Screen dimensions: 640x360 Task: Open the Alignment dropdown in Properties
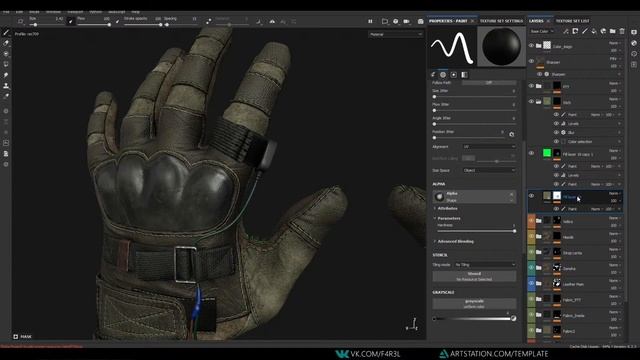(x=489, y=147)
